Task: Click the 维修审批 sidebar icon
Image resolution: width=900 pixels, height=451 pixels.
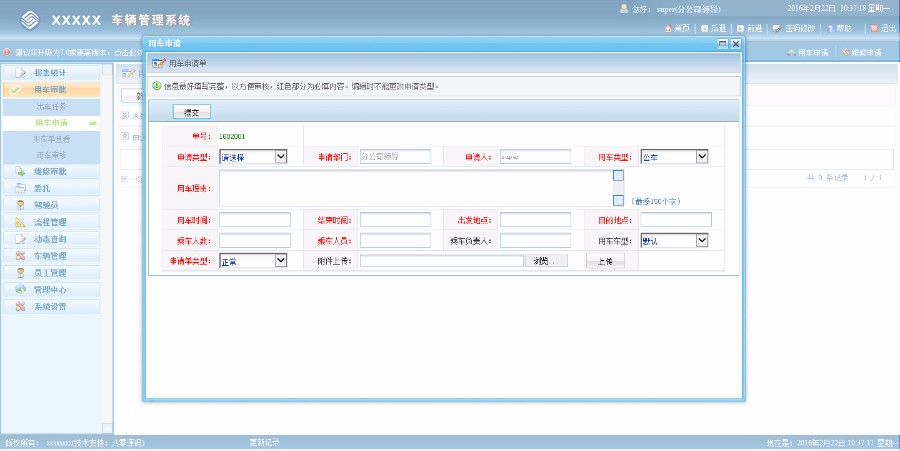Action: [x=21, y=172]
